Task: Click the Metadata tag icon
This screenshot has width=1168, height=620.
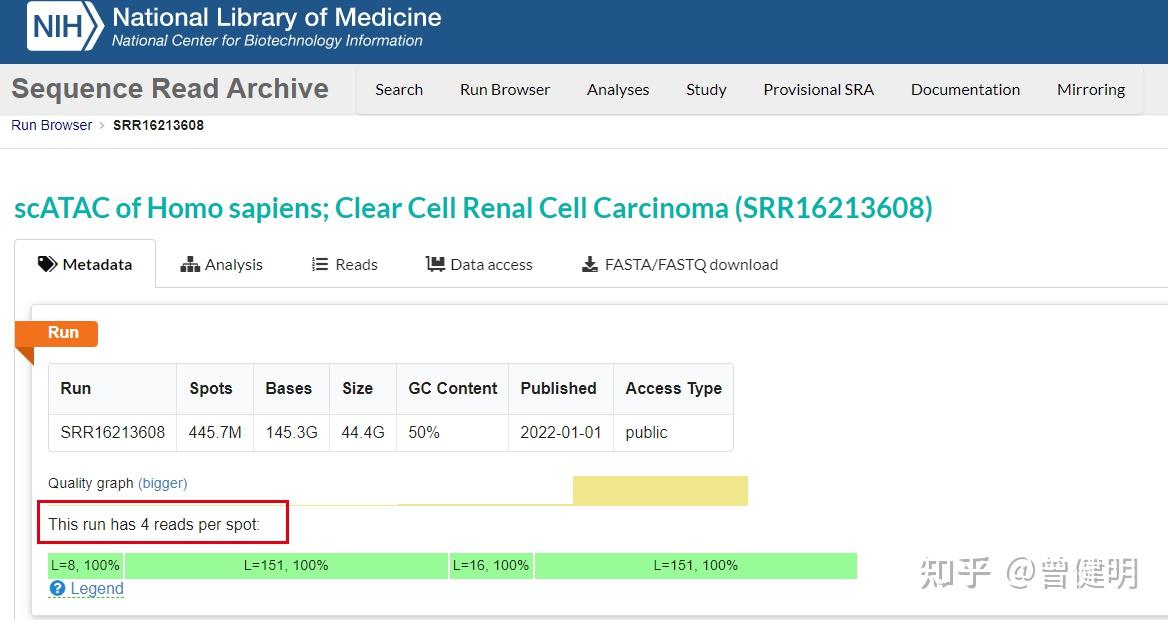Action: point(47,264)
